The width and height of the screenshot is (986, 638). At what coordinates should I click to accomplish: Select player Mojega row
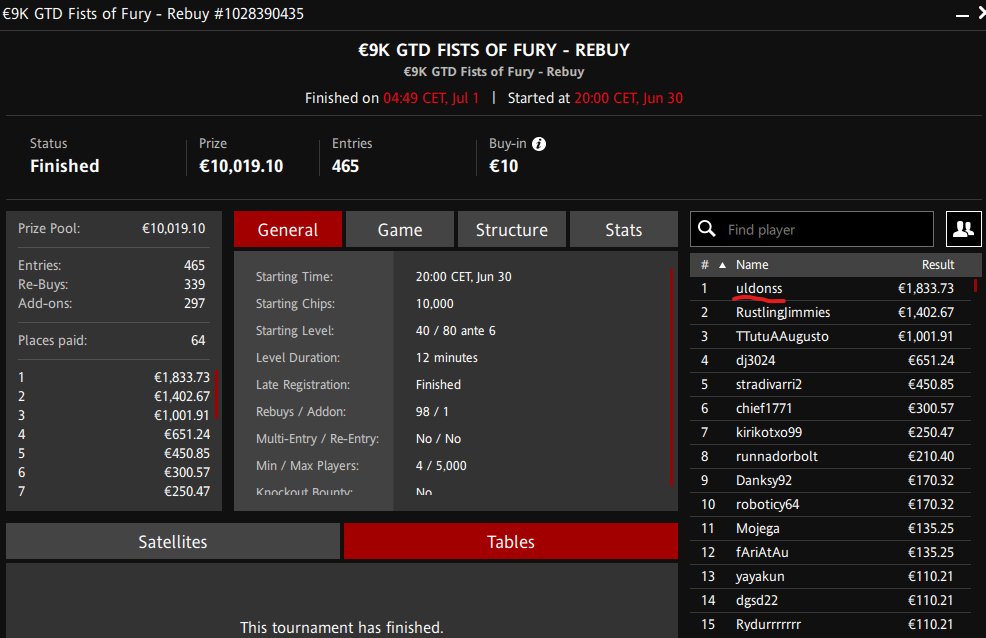click(x=830, y=528)
